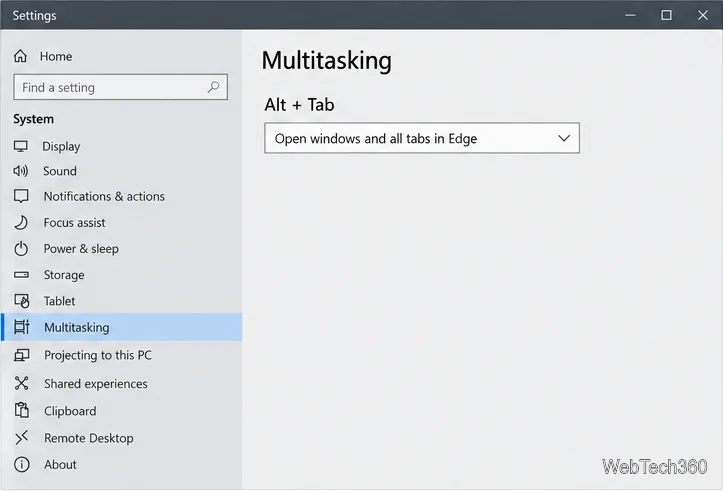Screen dimensions: 723x491
Task: Click the Focus assist moon icon
Action: [x=21, y=223]
